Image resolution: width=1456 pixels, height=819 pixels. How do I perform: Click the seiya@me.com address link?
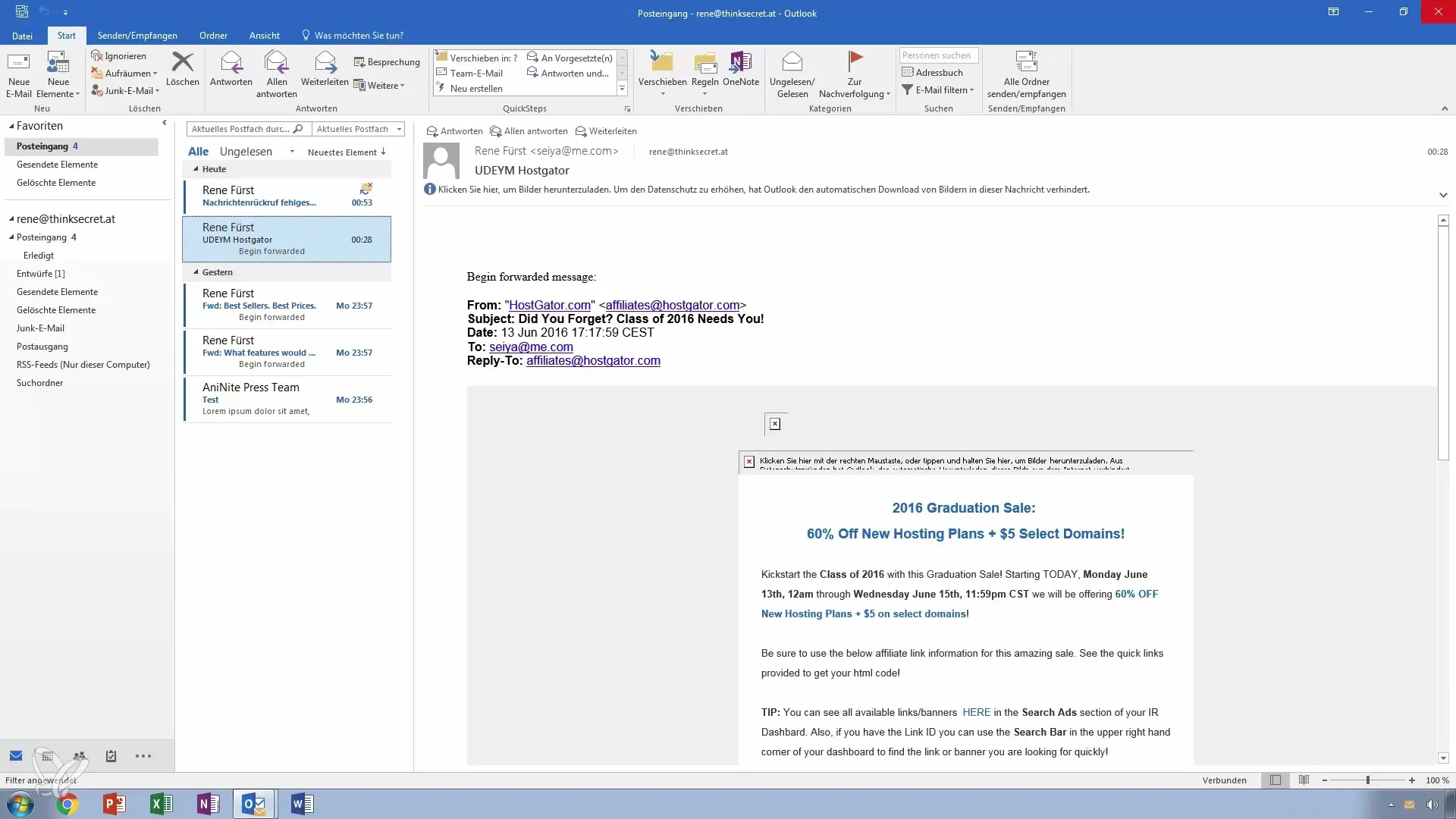tap(531, 347)
